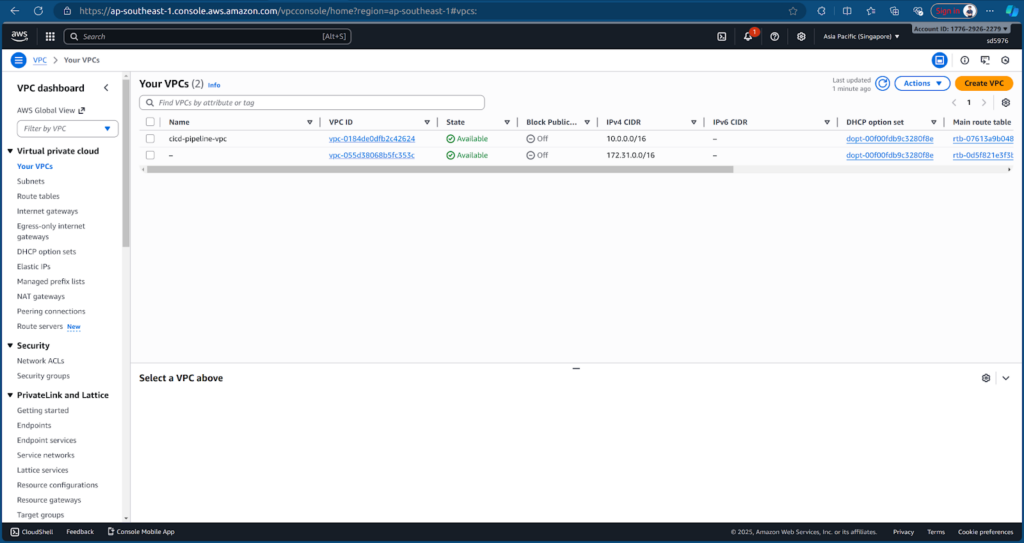Select the cicd-pipeline-vpc row checkbox
This screenshot has height=543, width=1024.
click(x=150, y=139)
